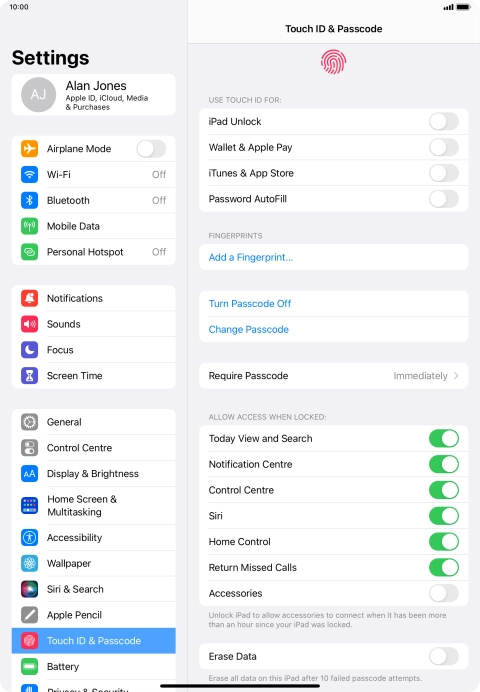Open the Sounds speaker icon
This screenshot has width=480, height=692.
(x=30, y=324)
